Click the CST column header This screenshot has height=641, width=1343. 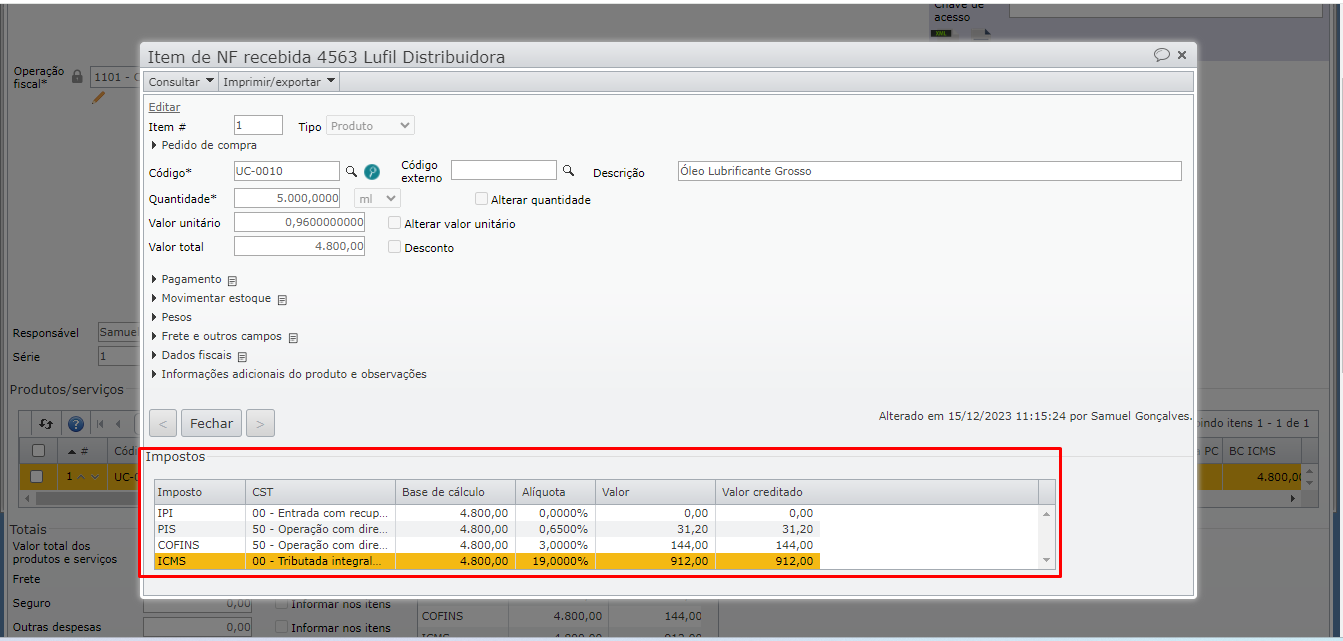pos(321,492)
